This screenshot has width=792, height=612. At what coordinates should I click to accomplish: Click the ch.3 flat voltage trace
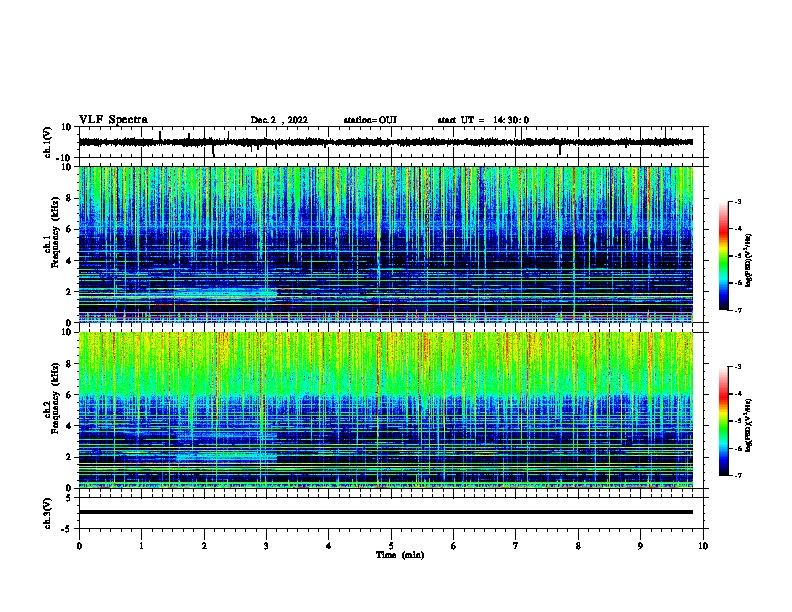(x=386, y=512)
